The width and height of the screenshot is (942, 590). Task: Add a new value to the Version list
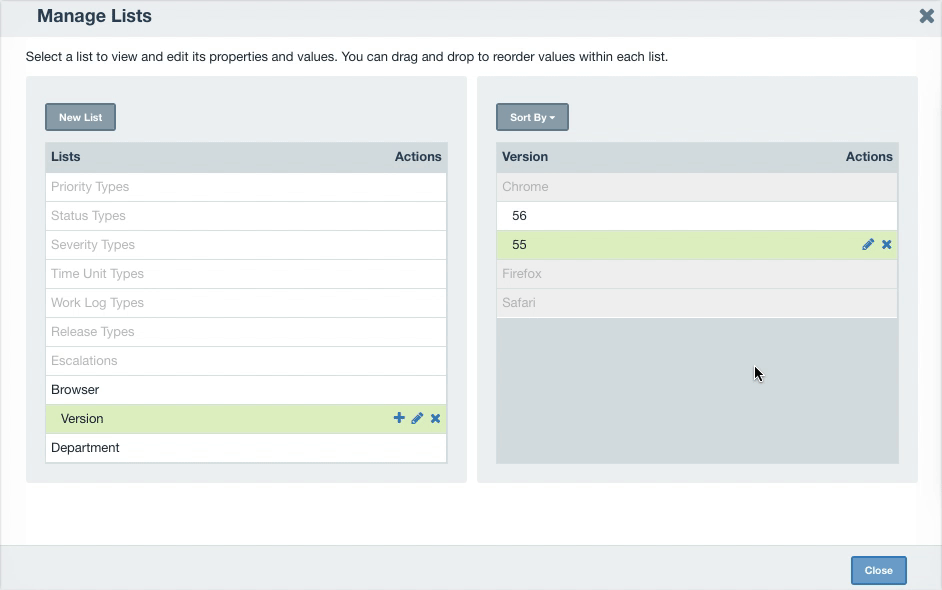tap(399, 419)
